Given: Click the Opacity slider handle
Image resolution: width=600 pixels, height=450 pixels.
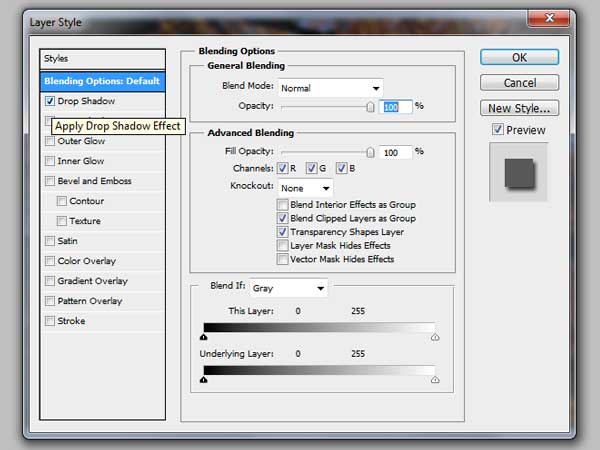Looking at the screenshot, I should point(370,106).
